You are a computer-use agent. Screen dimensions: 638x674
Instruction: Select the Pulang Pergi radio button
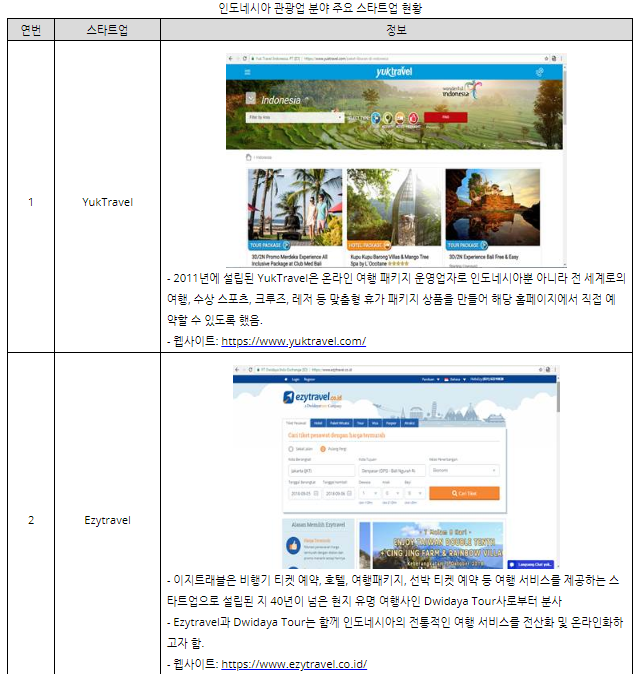323,449
